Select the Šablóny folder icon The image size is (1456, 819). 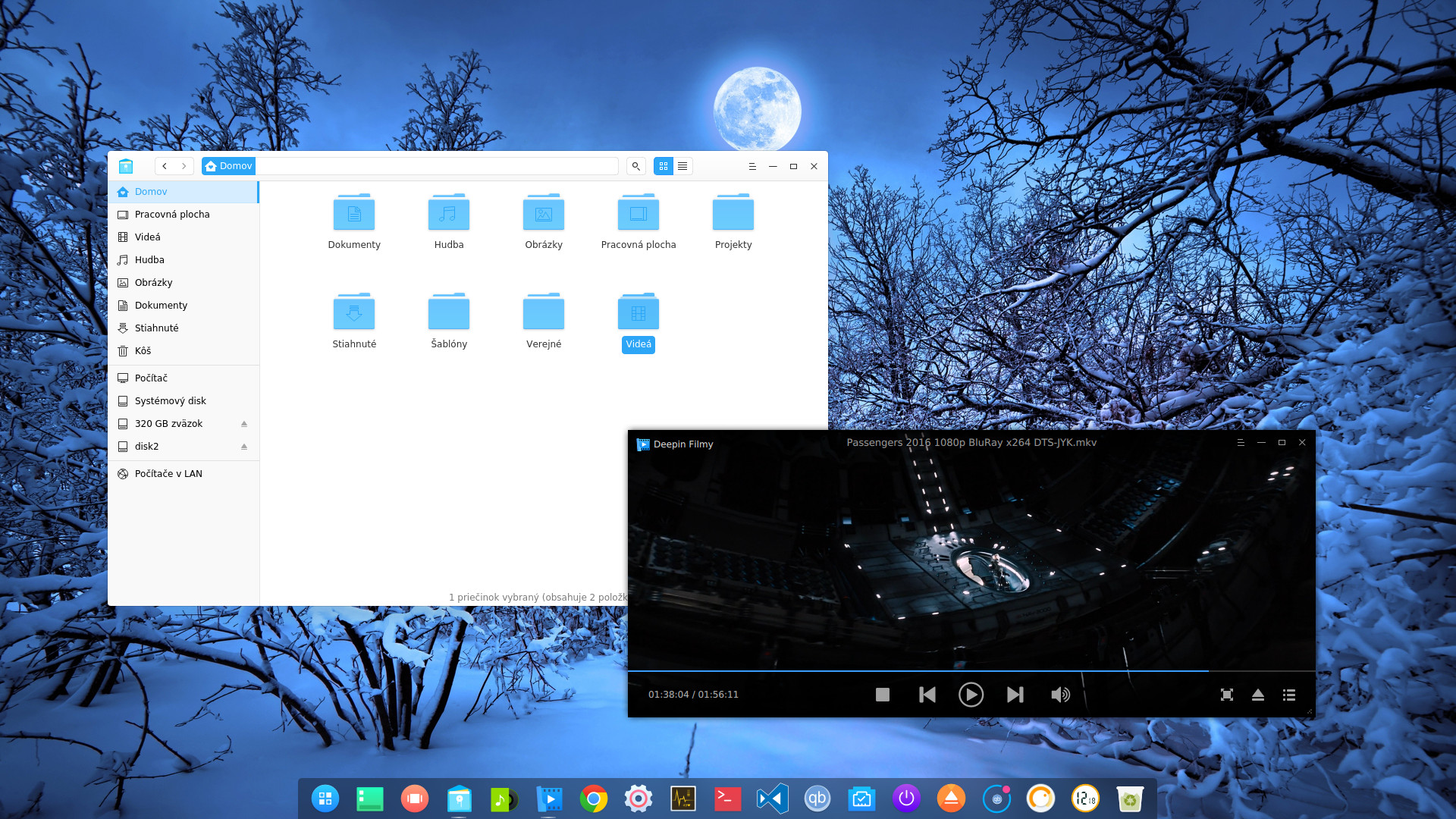449,312
